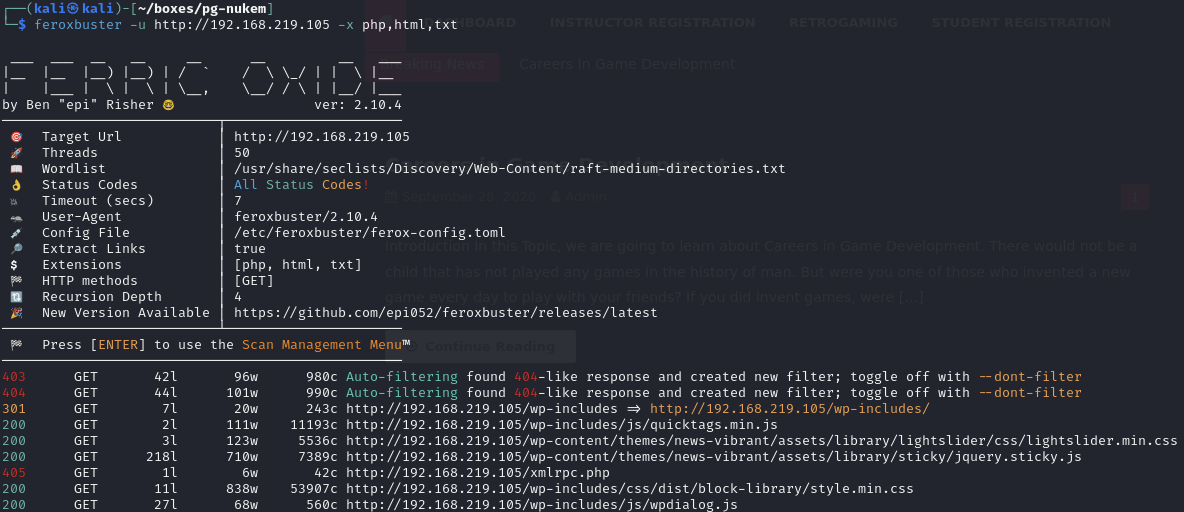Click the book icon beside Wordlist

pos(16,169)
